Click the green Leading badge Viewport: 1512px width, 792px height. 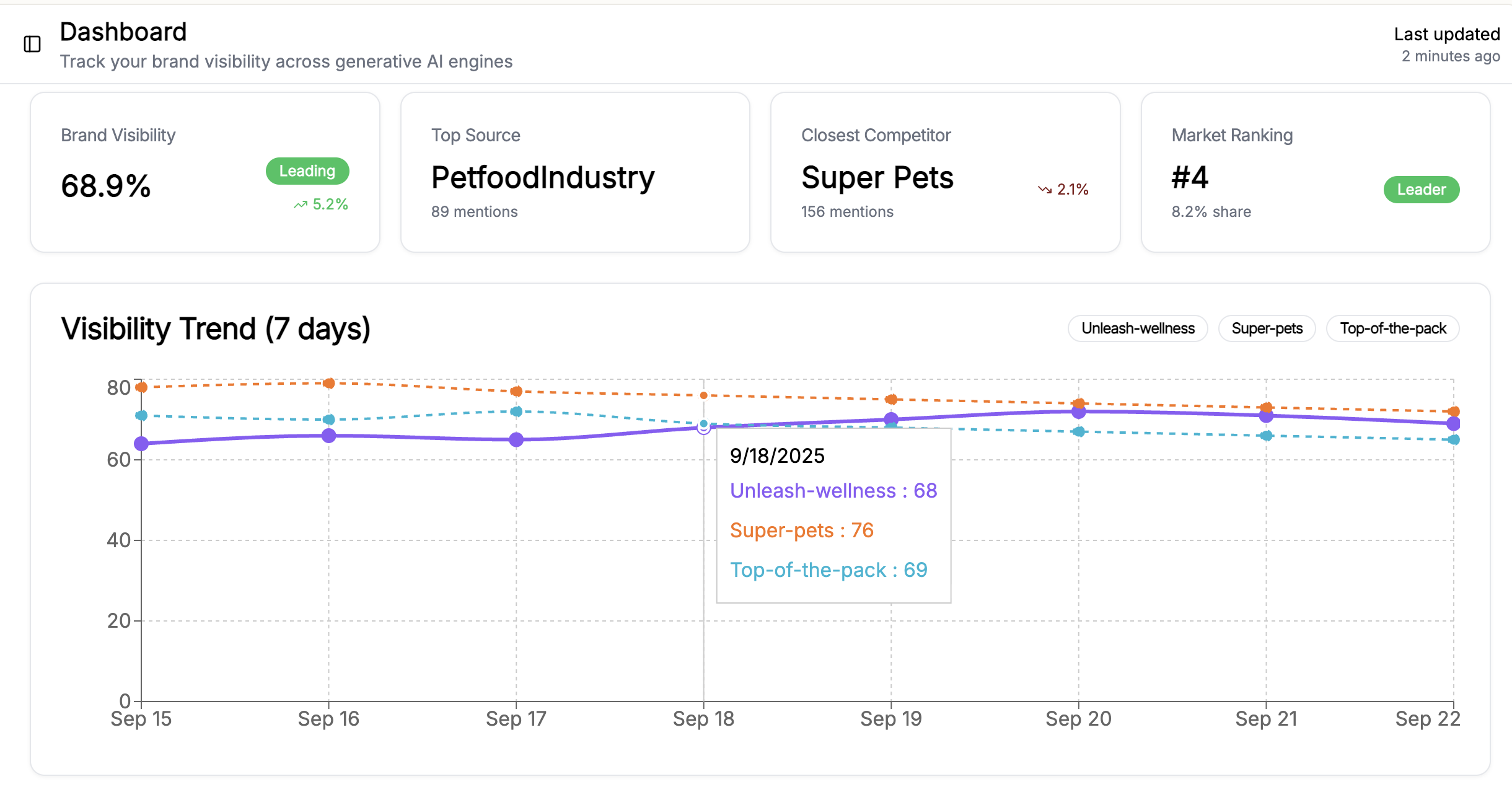click(307, 171)
